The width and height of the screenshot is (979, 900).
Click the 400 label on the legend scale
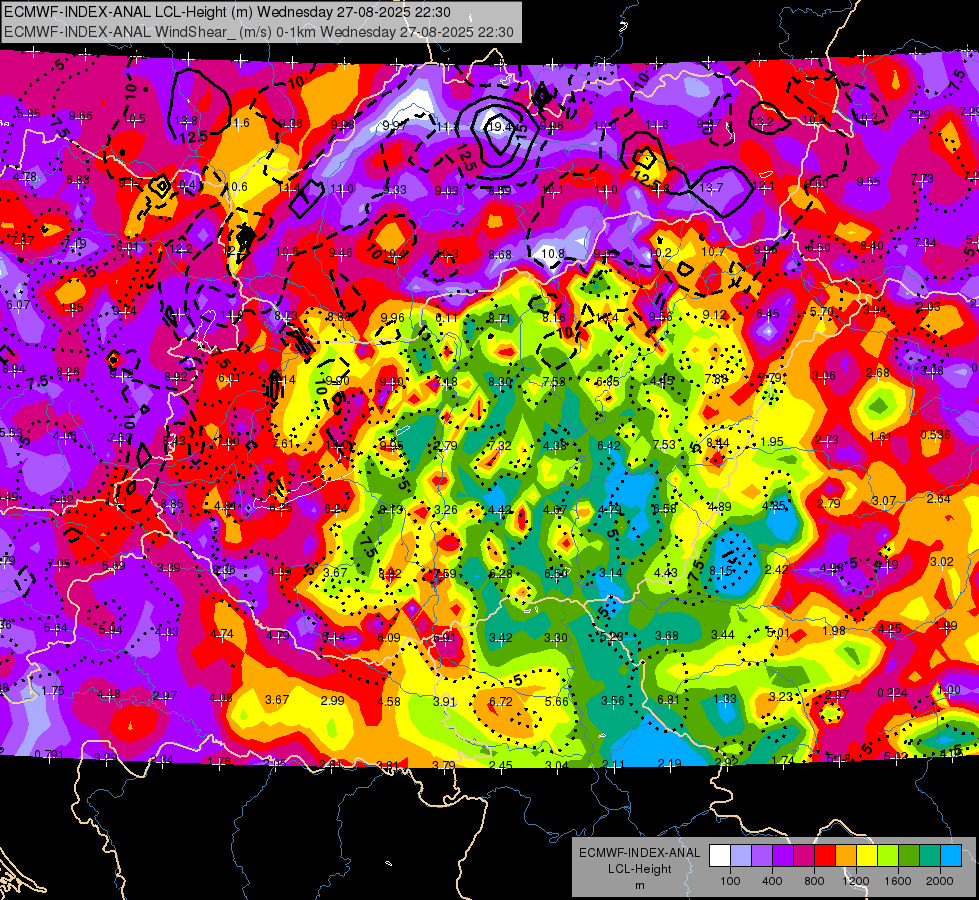(x=772, y=881)
